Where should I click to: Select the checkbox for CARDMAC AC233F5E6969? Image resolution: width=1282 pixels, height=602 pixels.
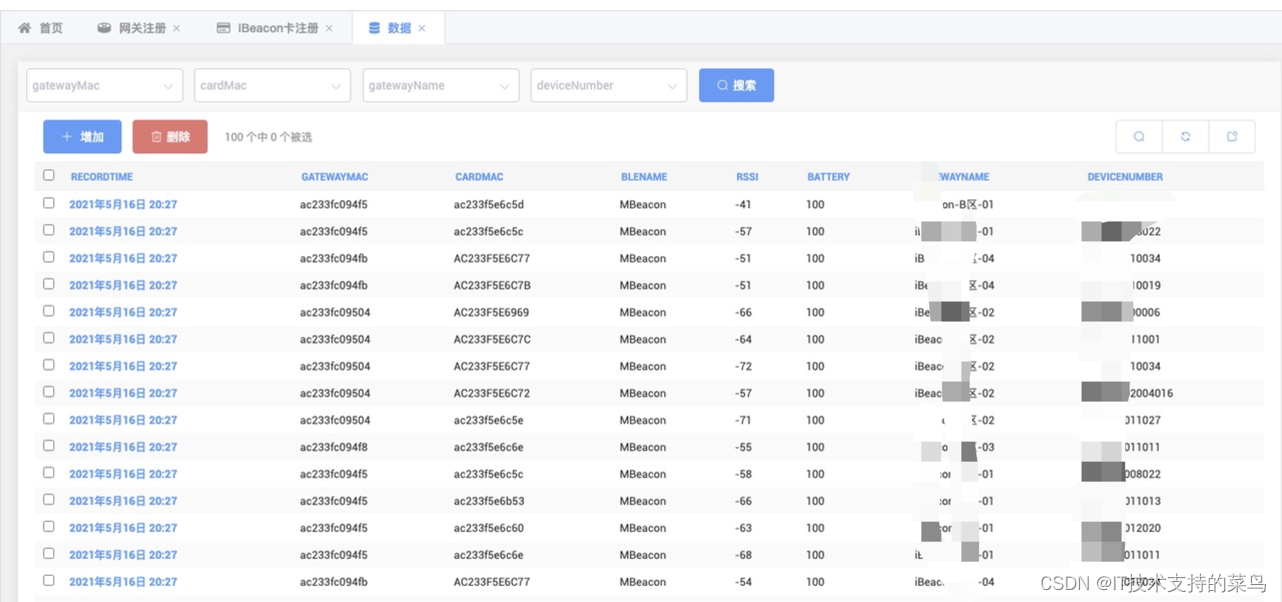point(48,311)
